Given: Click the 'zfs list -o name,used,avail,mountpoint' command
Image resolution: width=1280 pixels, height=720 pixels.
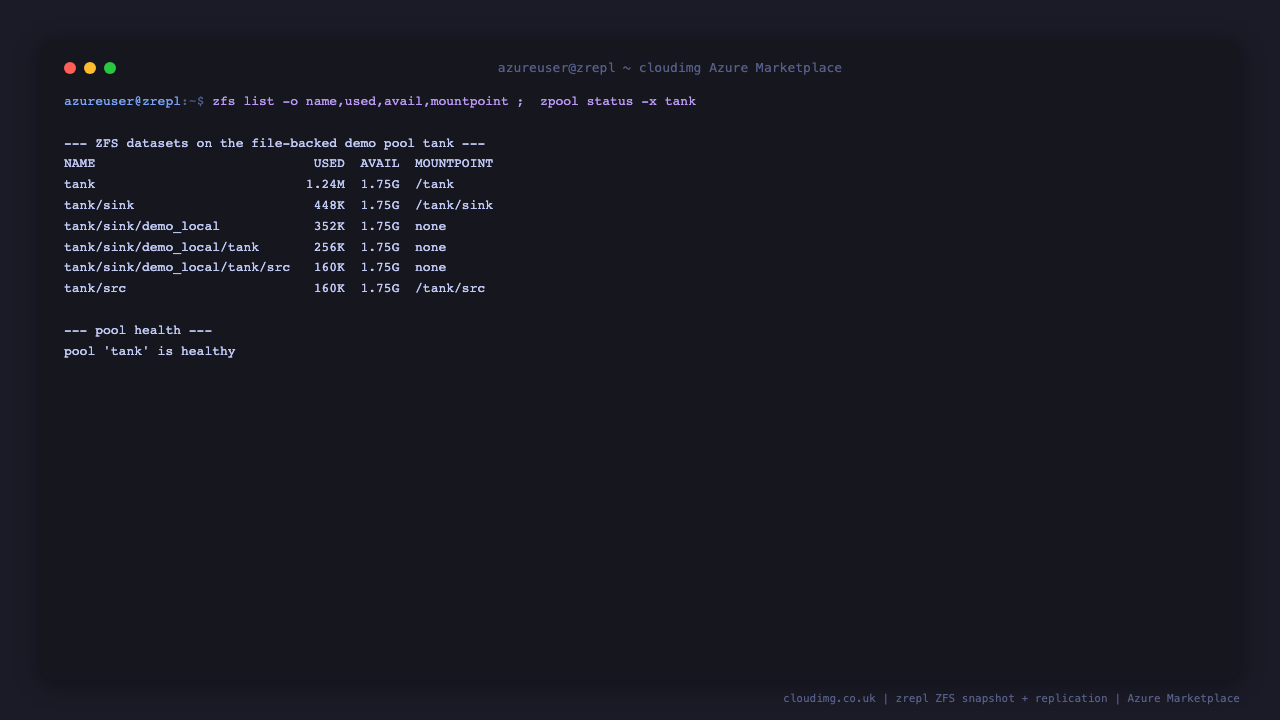Looking at the screenshot, I should tap(360, 102).
